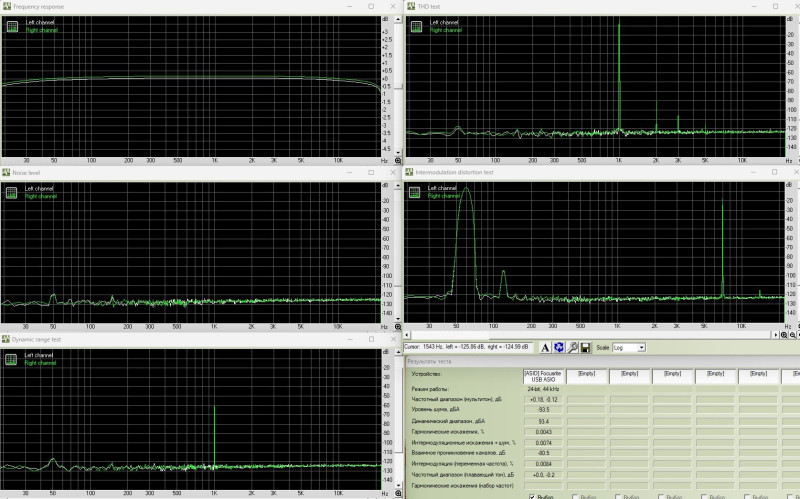Viewport: 800px width, 499px height.
Task: Toggle checkbox under second Empty slot column
Action: 618,496
